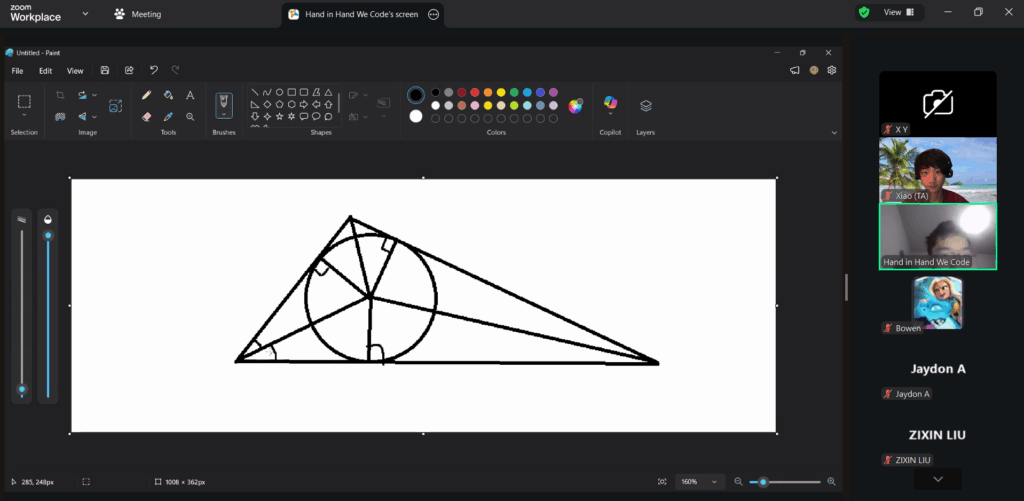Click the Magnifier tool
This screenshot has height=501, width=1024.
pos(190,116)
